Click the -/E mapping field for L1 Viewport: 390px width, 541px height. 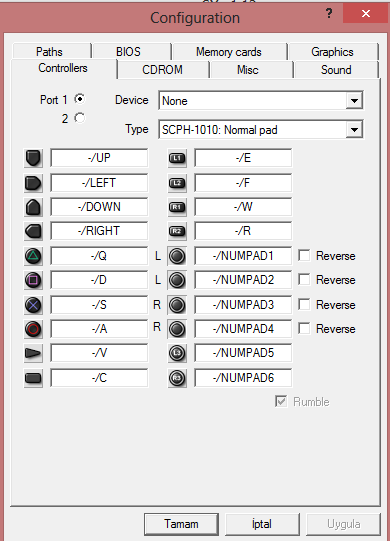(x=243, y=158)
